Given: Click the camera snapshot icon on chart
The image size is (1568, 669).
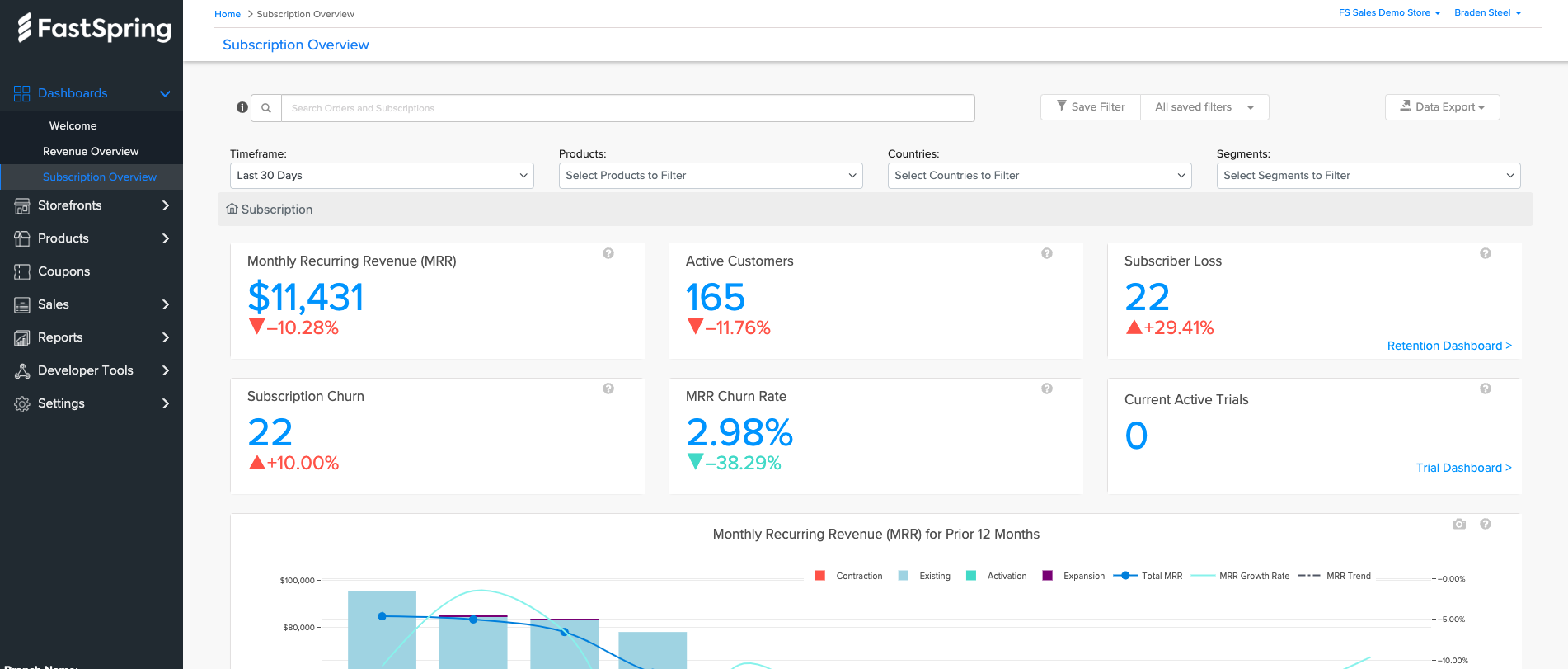Looking at the screenshot, I should [1459, 524].
